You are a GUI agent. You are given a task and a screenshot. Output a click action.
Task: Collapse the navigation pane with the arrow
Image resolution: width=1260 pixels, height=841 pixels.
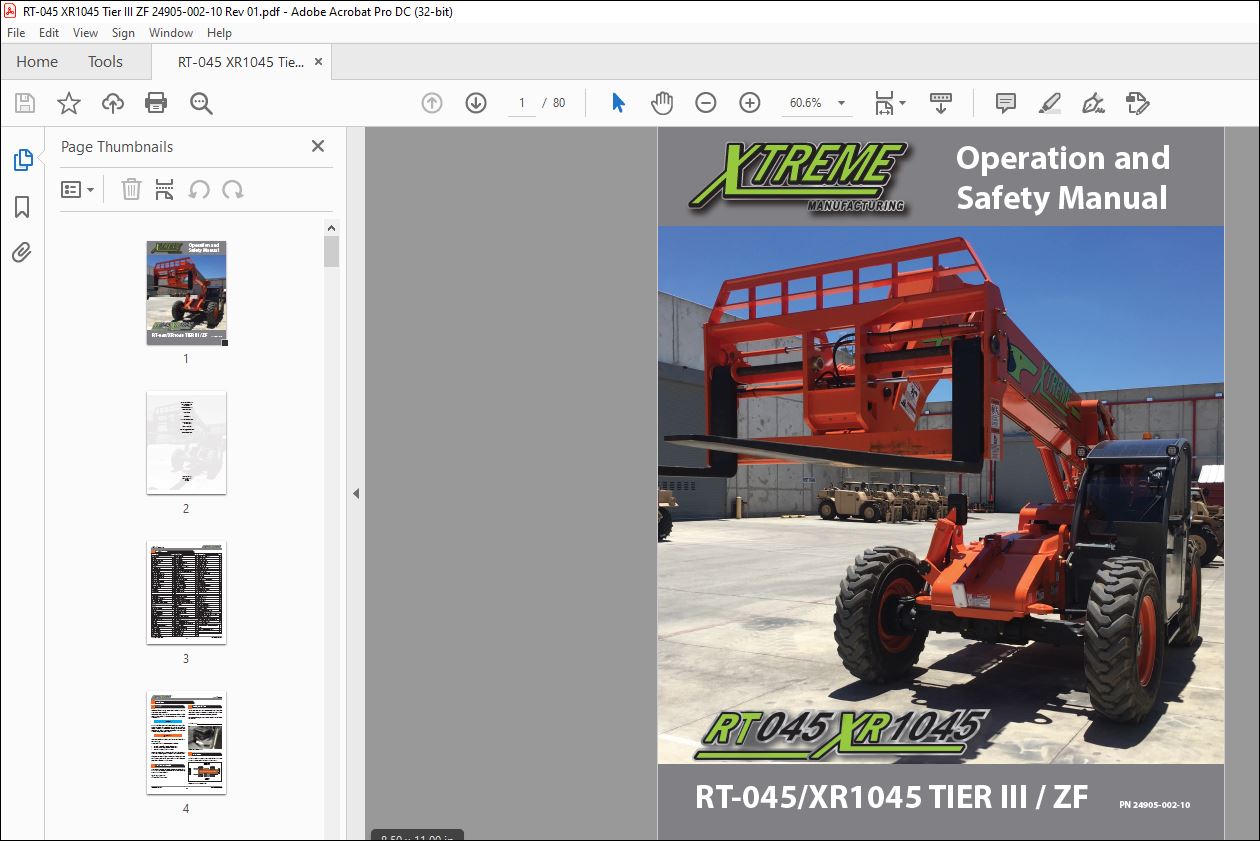tap(355, 493)
